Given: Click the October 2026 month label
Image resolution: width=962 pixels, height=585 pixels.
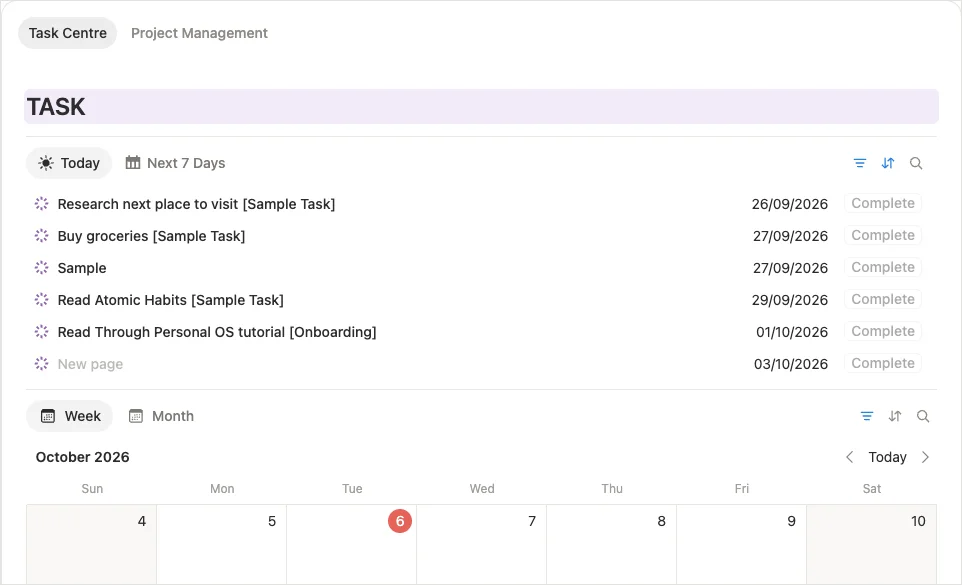Looking at the screenshot, I should point(82,457).
